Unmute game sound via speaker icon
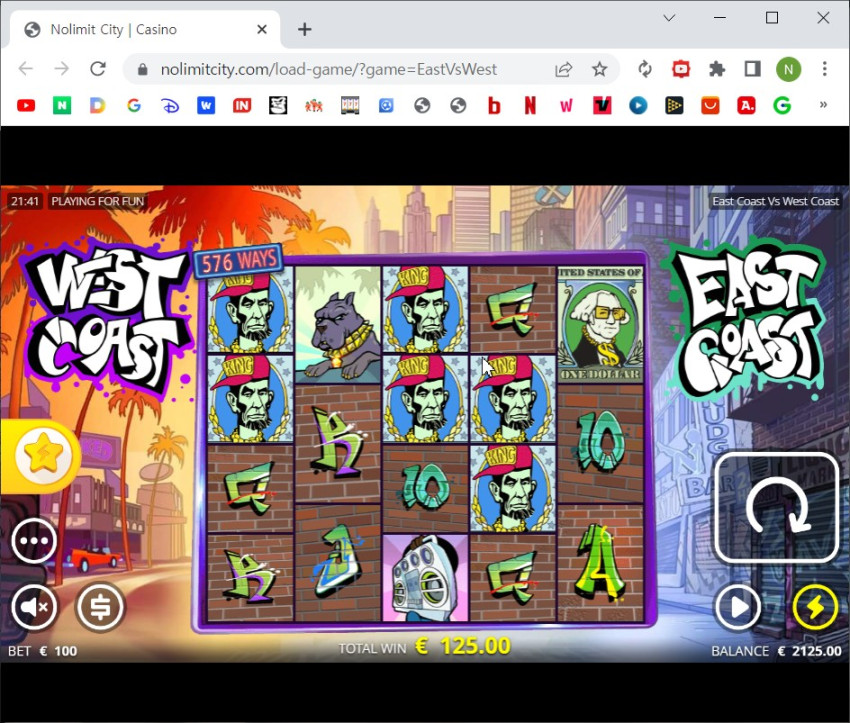Image resolution: width=850 pixels, height=723 pixels. (x=34, y=607)
